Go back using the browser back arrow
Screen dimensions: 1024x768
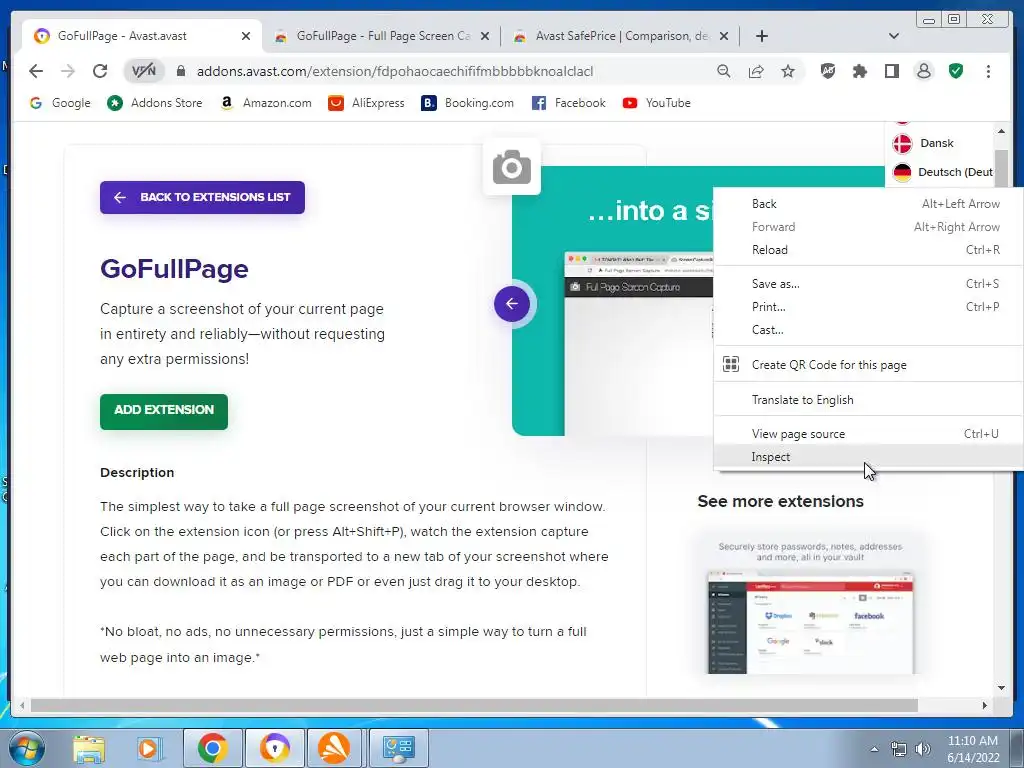36,71
